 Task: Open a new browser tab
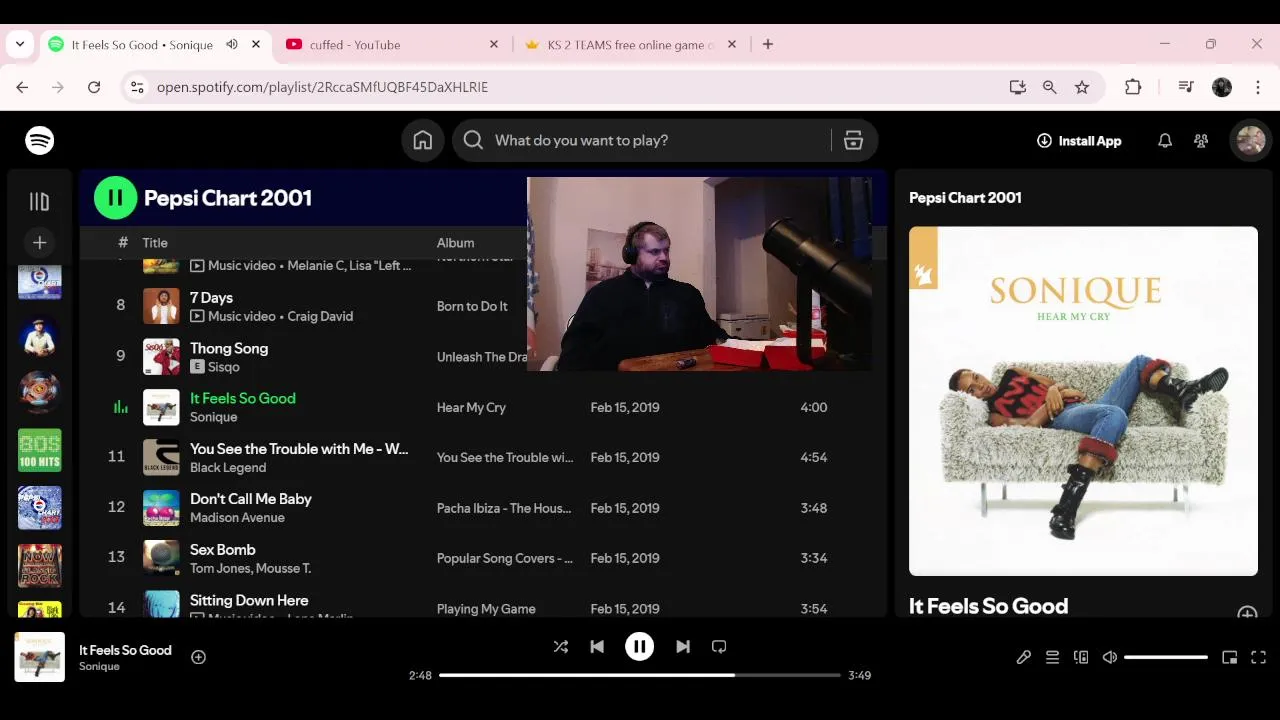[768, 45]
